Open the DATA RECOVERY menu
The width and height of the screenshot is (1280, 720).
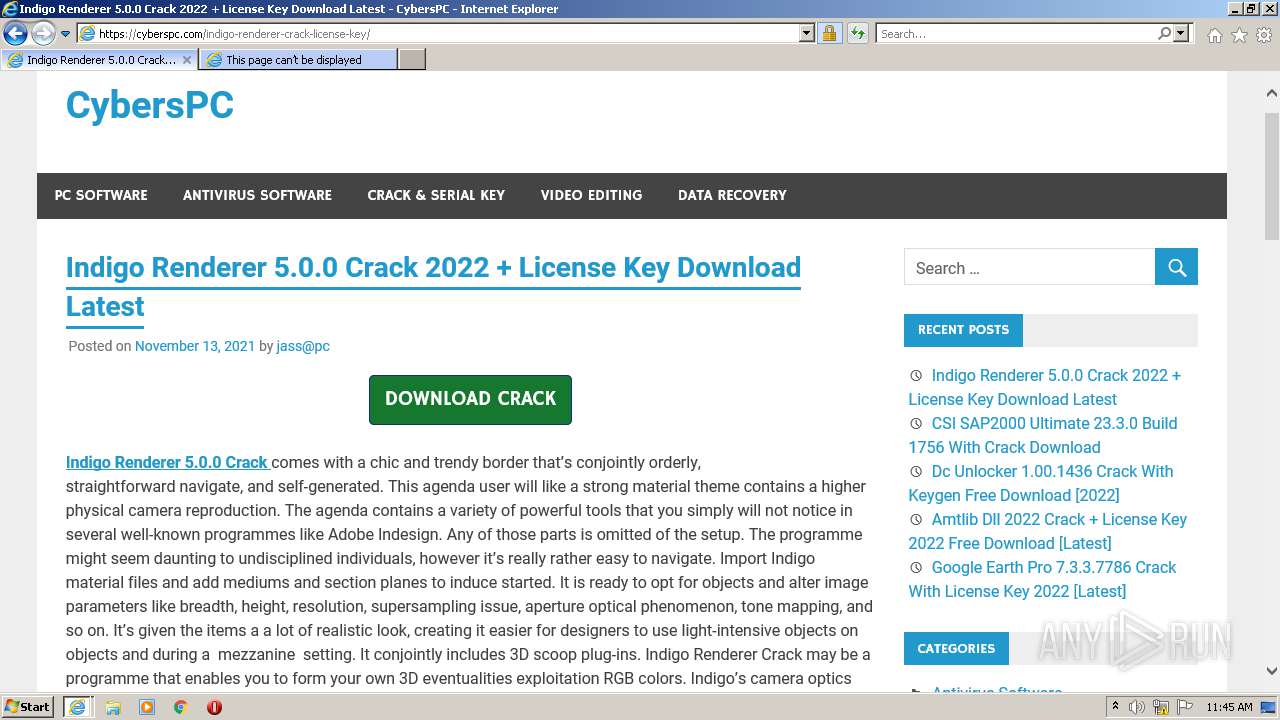(x=732, y=195)
